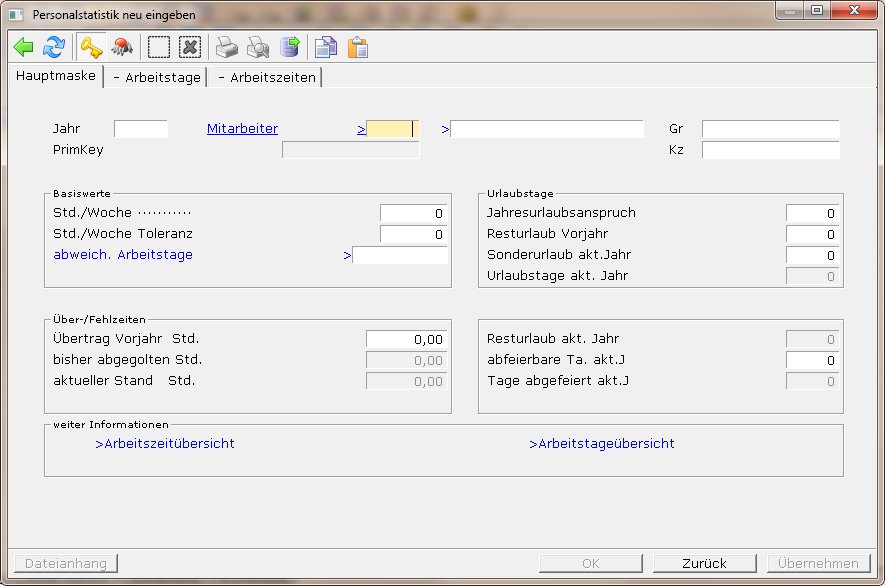Viewport: 885px width, 586px height.
Task: Click the yellow key icon
Action: pyautogui.click(x=92, y=47)
